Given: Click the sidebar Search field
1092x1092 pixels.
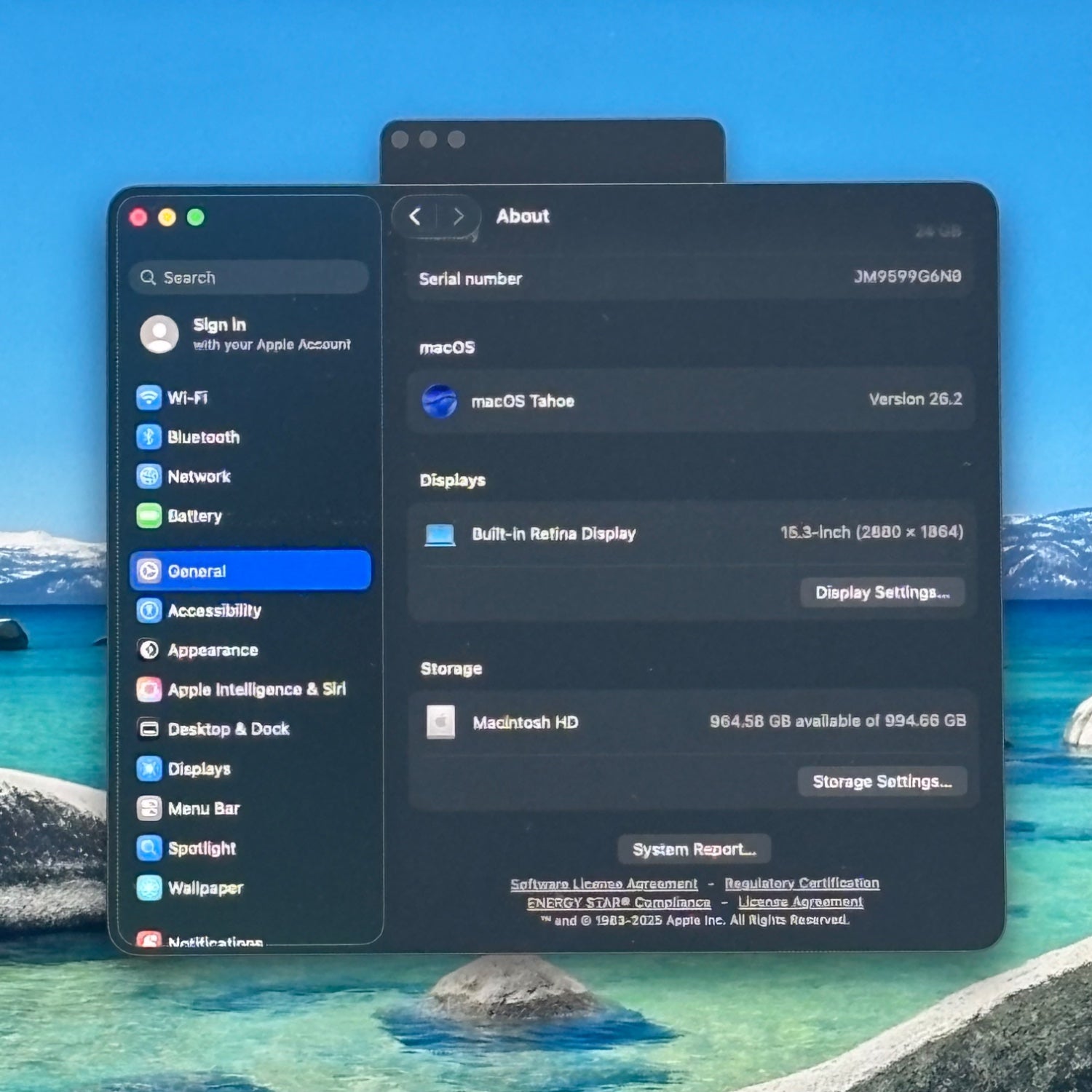Looking at the screenshot, I should (249, 277).
